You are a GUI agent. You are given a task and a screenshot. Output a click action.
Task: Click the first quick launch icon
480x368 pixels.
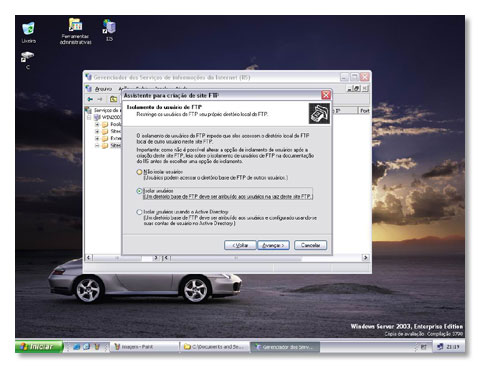[x=77, y=347]
